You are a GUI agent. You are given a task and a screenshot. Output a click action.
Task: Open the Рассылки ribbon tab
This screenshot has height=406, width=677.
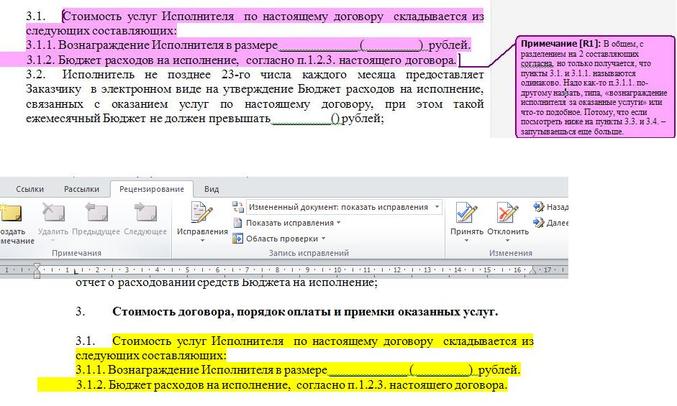pyautogui.click(x=81, y=188)
